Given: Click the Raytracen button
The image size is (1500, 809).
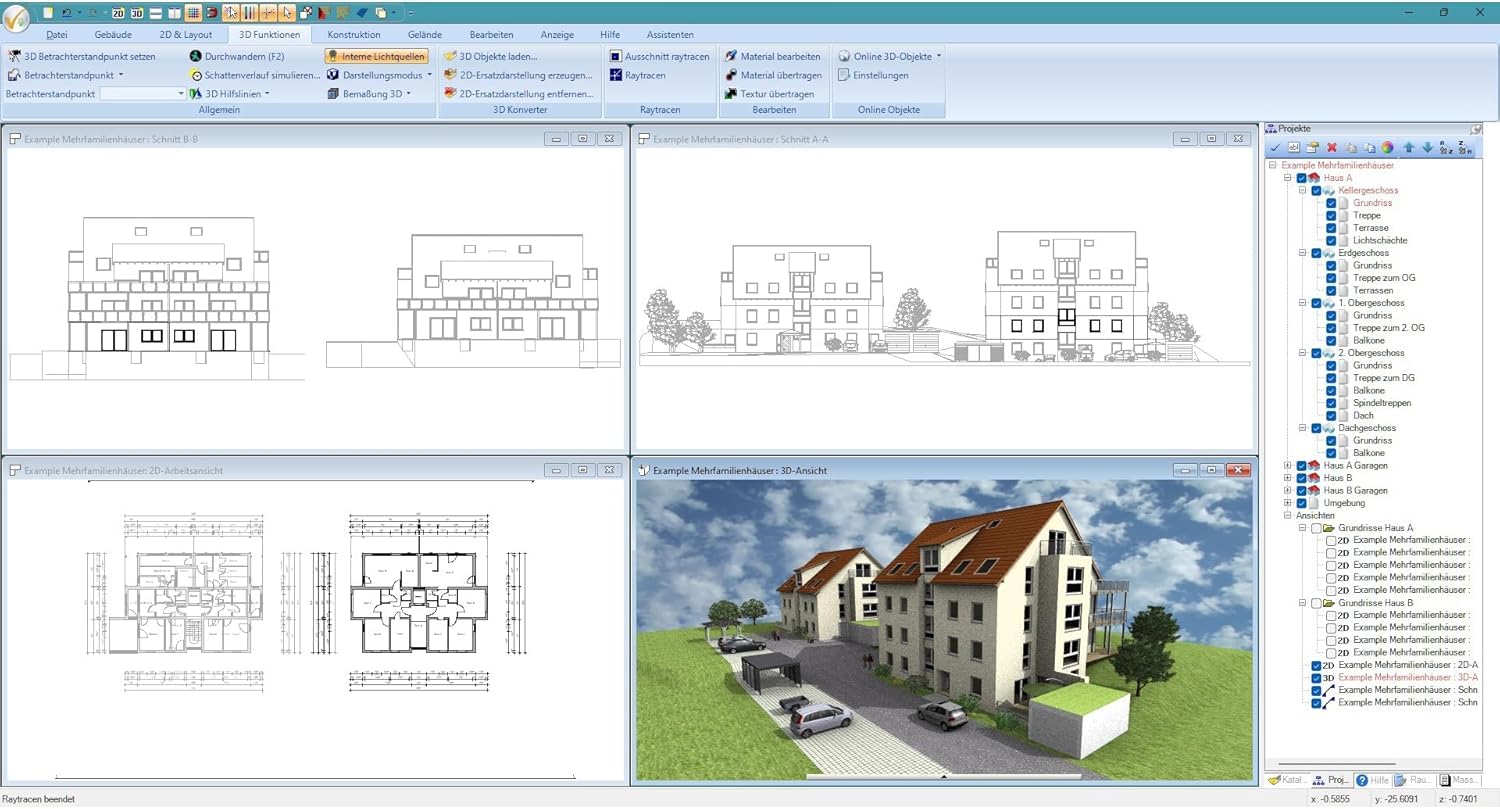Looking at the screenshot, I should tap(637, 75).
